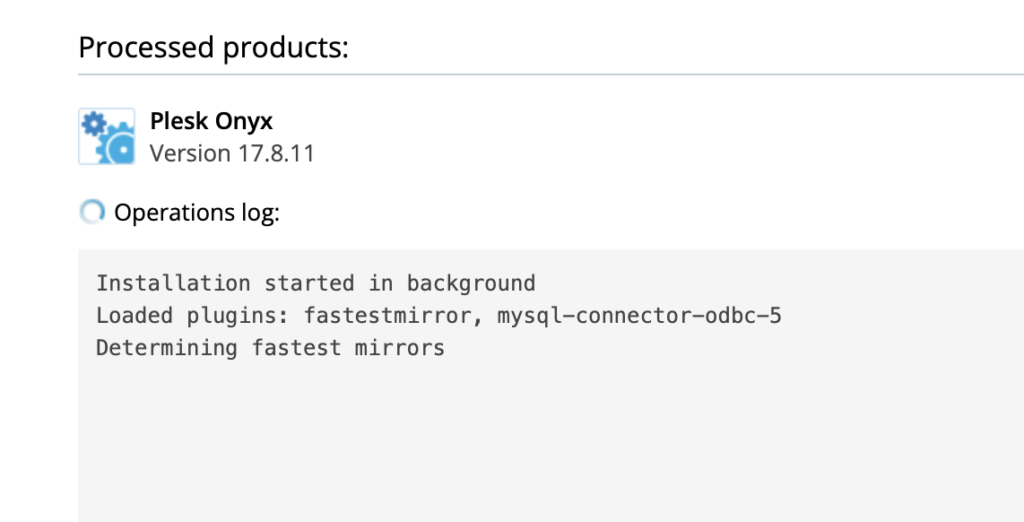1024x522 pixels.
Task: Click "mysql-connector-odbc-5" in the log output
Action: tap(639, 316)
